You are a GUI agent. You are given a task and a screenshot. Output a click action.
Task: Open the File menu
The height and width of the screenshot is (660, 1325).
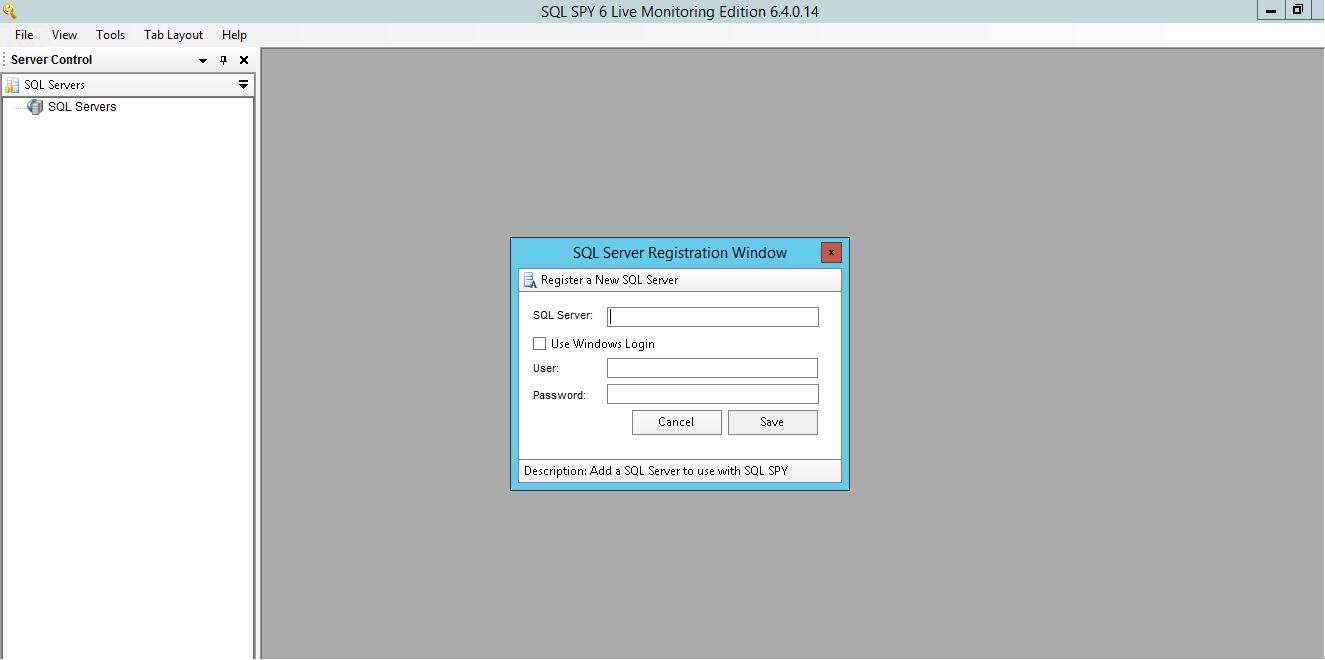24,35
